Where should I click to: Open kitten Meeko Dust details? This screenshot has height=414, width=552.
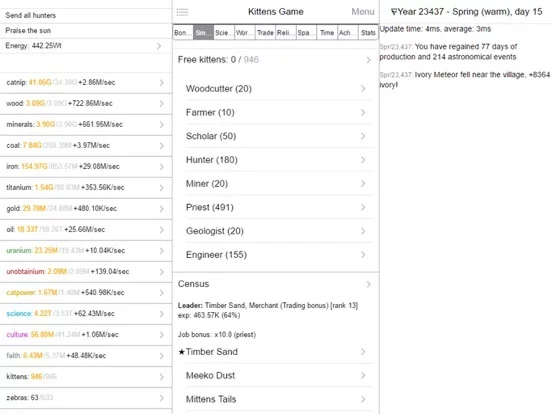point(279,376)
